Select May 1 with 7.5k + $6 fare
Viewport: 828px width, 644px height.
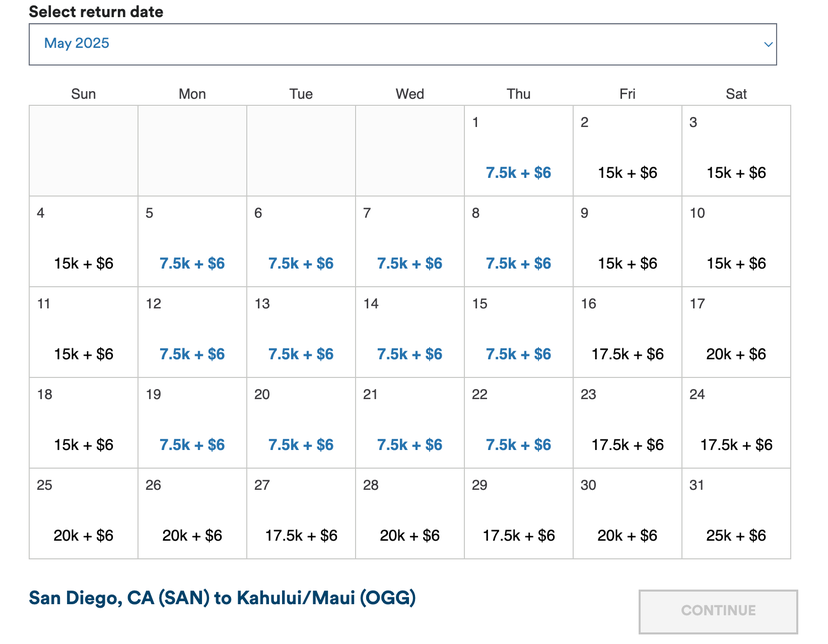click(x=518, y=150)
